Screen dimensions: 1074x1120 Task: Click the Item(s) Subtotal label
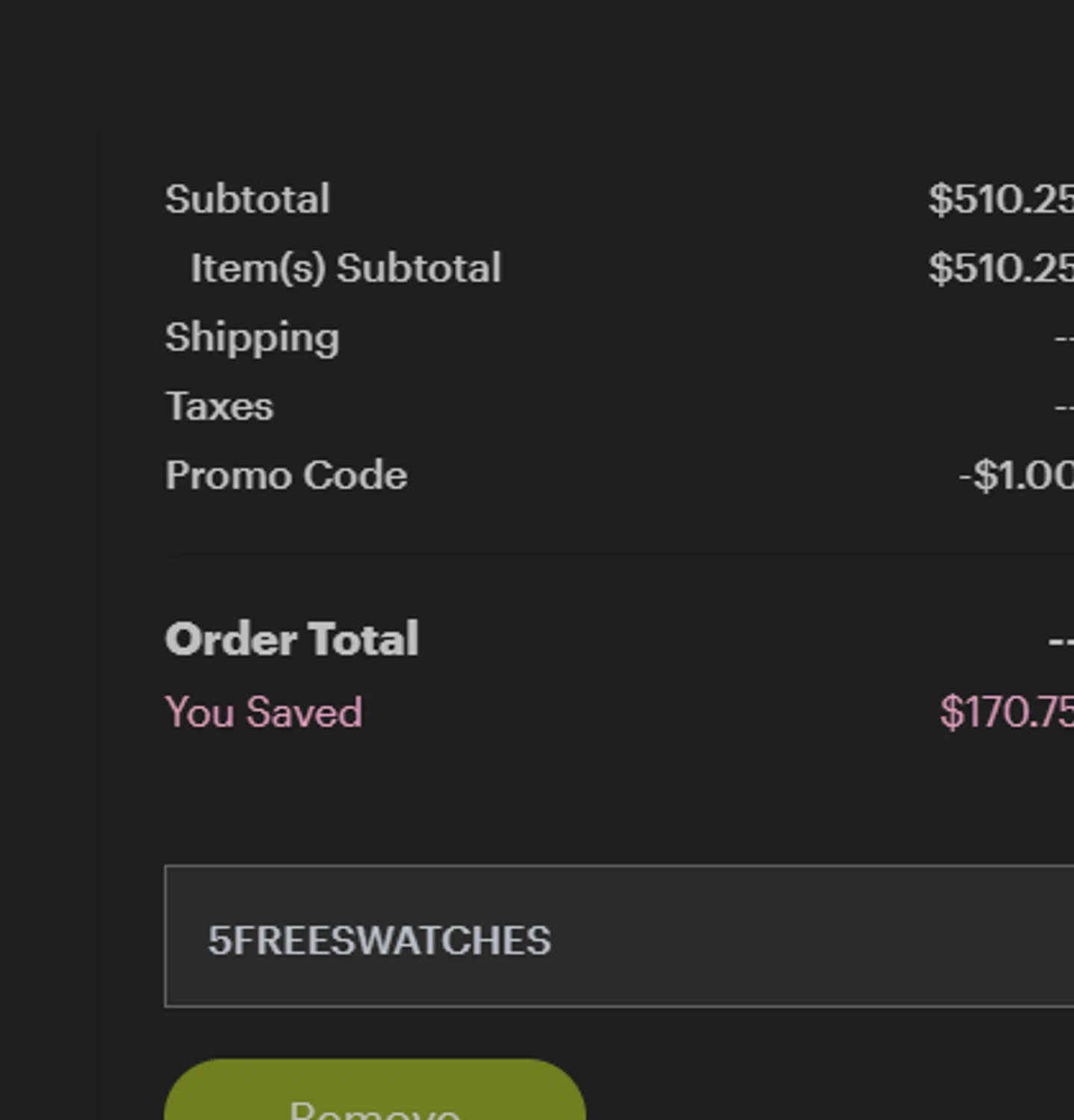345,268
